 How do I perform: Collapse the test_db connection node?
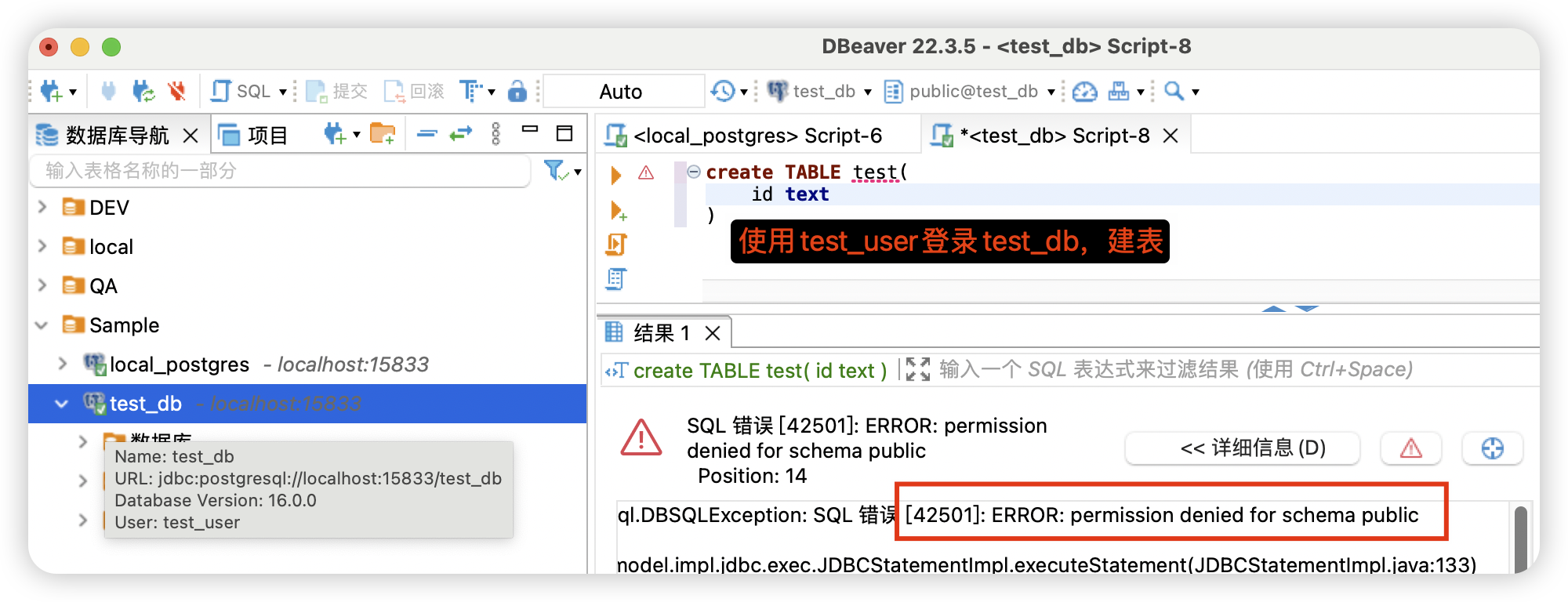(x=62, y=404)
